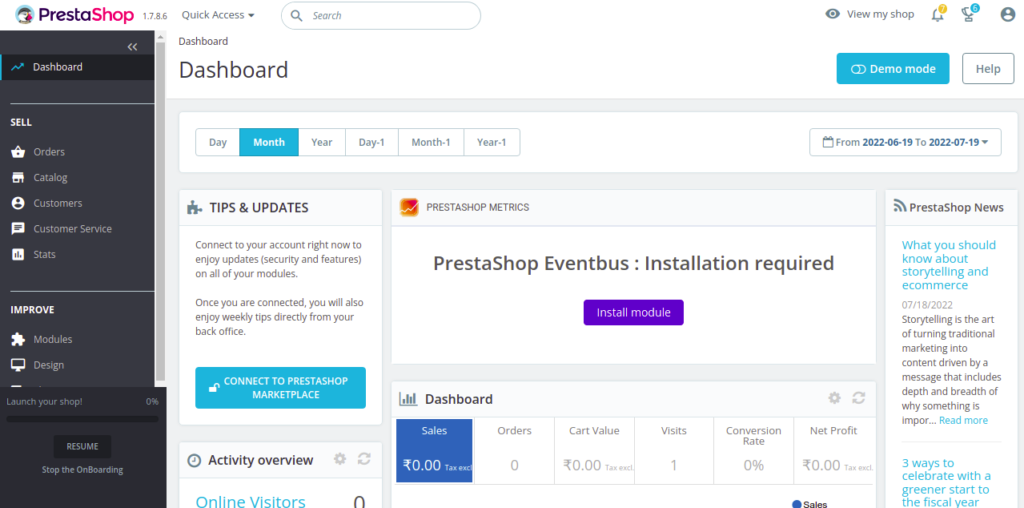This screenshot has height=508, width=1024.
Task: Click the RESUME onboarding button
Action: point(82,447)
